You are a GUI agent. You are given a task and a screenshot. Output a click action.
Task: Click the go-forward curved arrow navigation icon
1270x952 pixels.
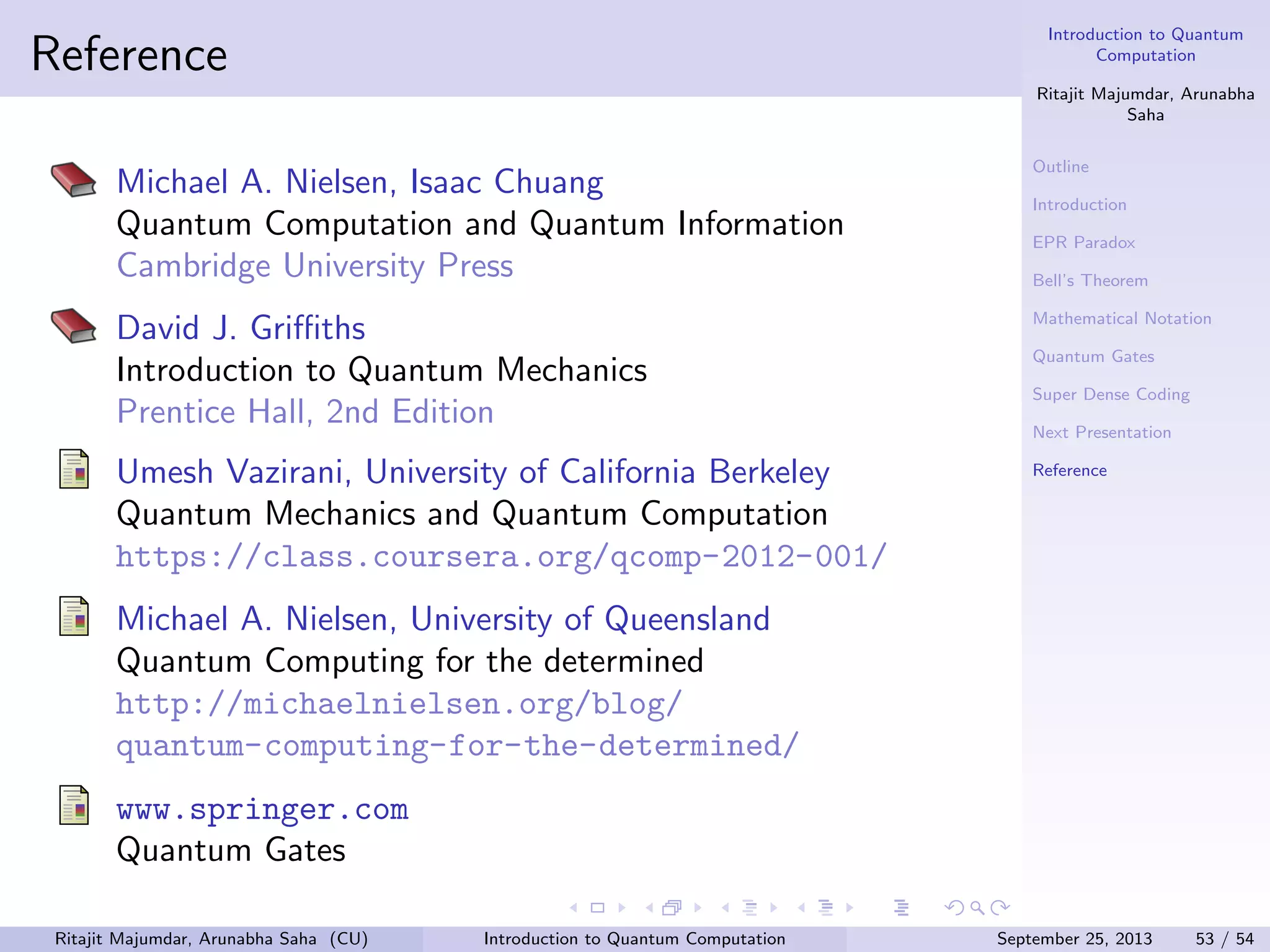point(1000,908)
